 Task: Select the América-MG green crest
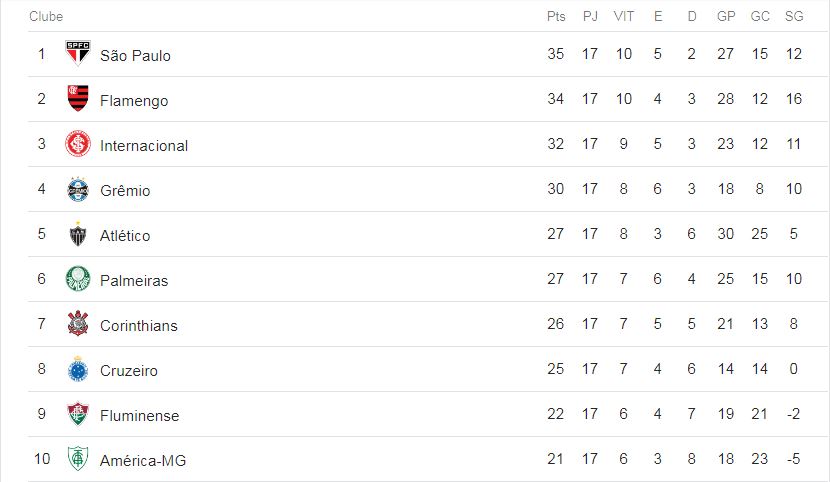(x=78, y=459)
